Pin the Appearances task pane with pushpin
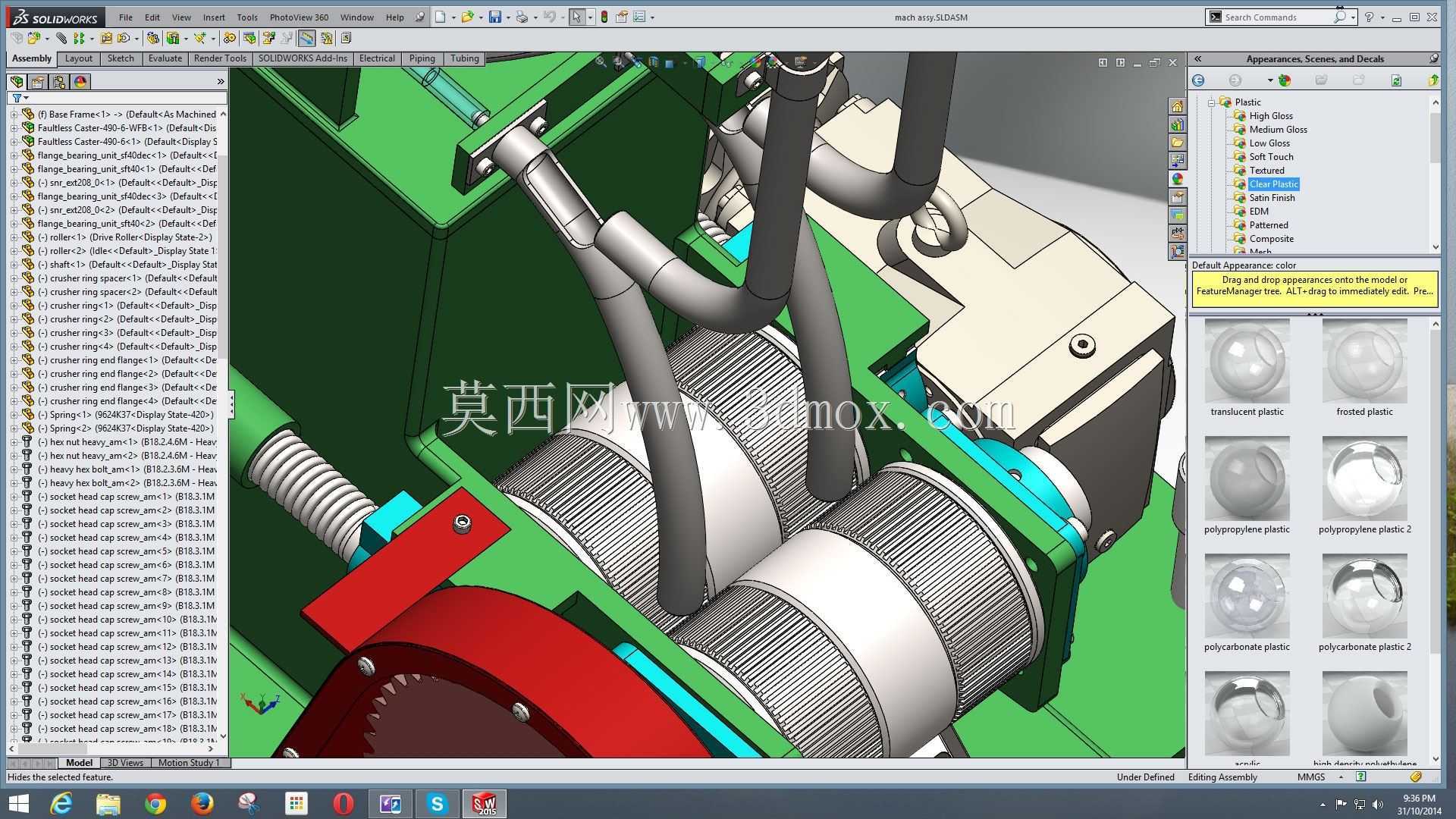 [1433, 58]
